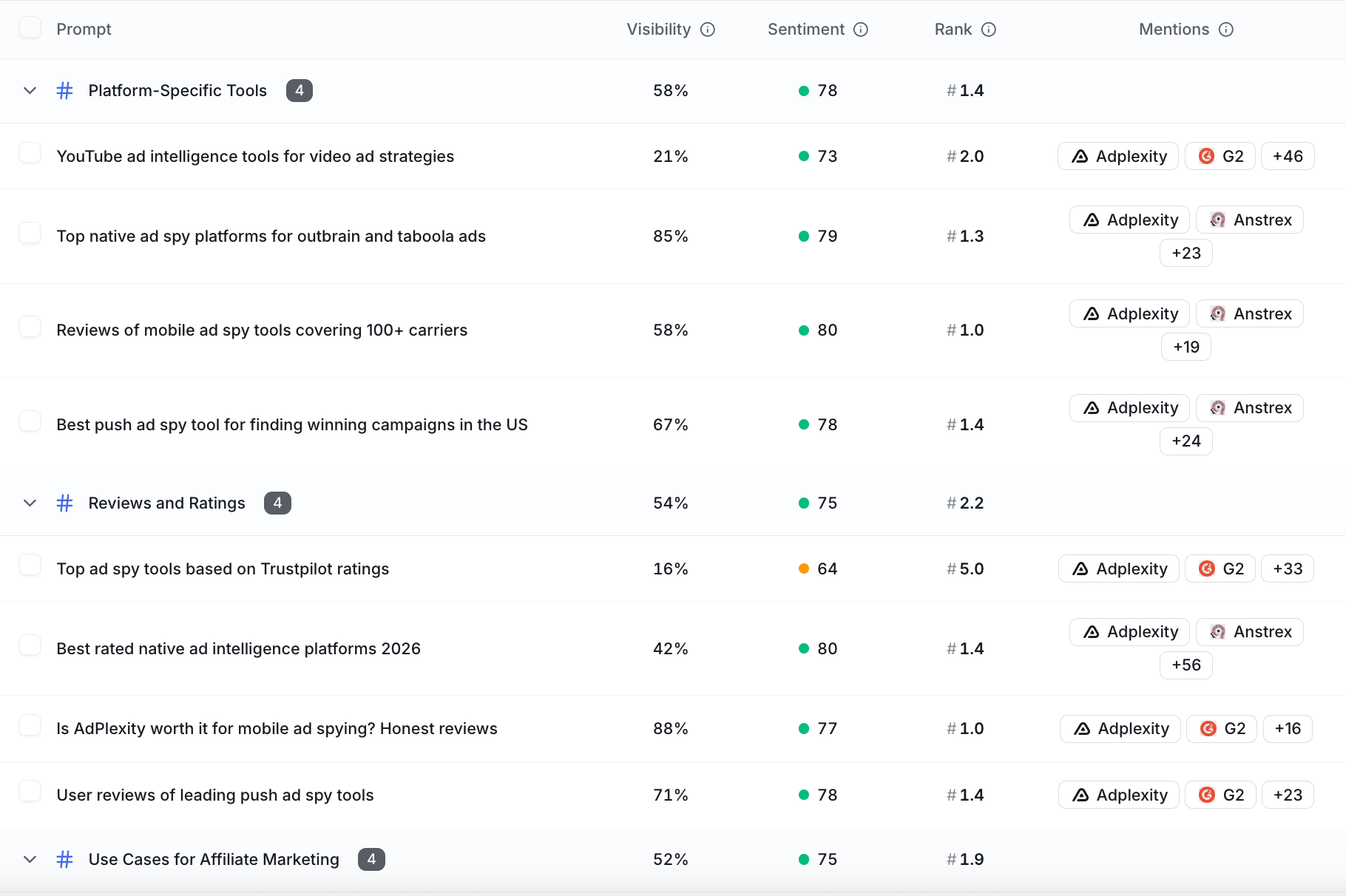This screenshot has height=896, width=1346.
Task: Click the Mentions column info icon
Action: pyautogui.click(x=1226, y=30)
